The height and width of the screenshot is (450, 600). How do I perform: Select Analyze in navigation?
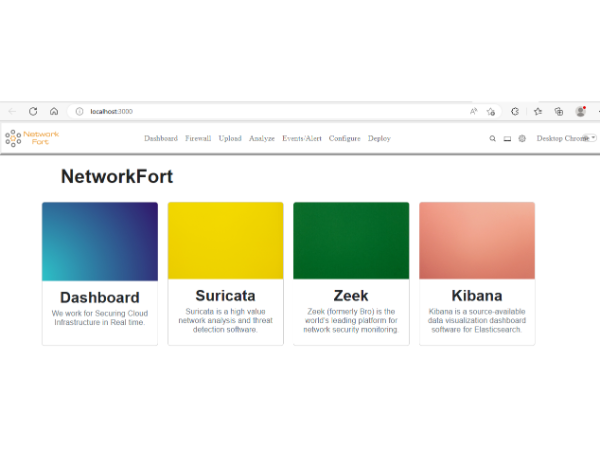pyautogui.click(x=262, y=138)
